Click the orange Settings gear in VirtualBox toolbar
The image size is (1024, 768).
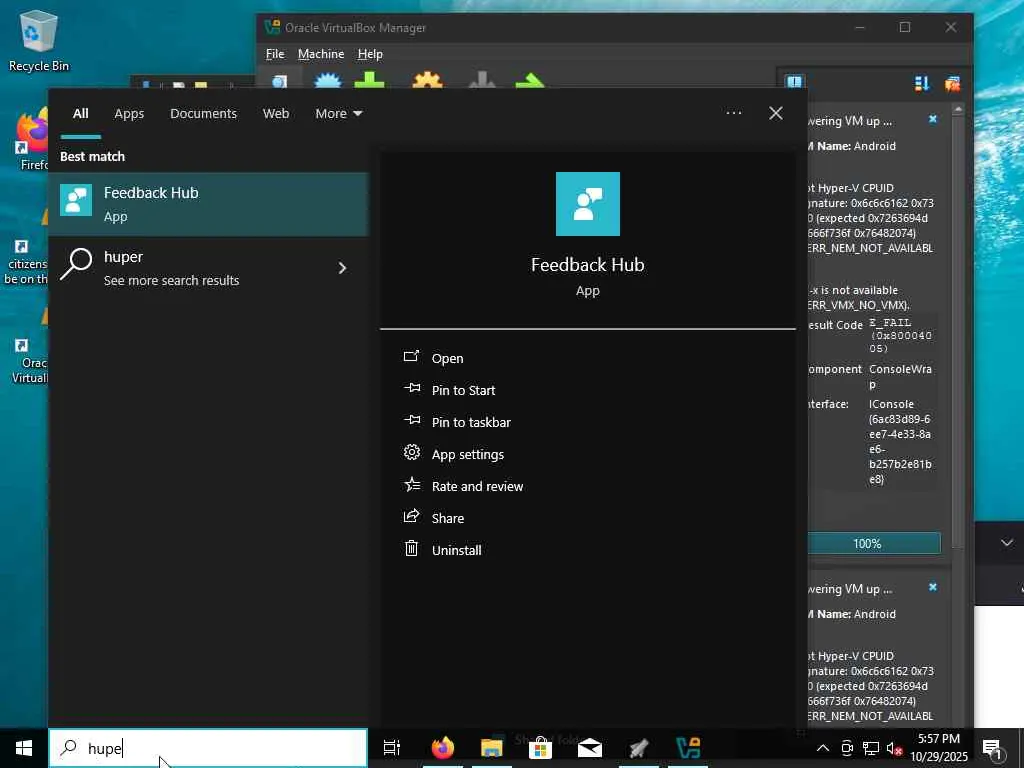click(428, 80)
